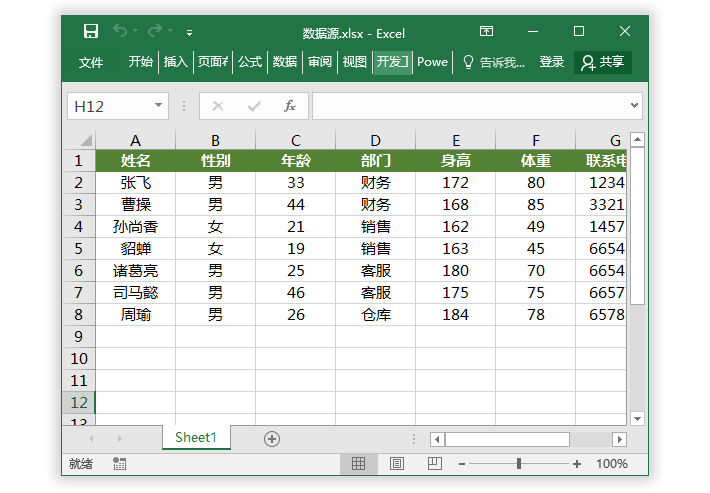Switch to the 视图 ribbon tab
Viewport: 710px width, 493px height.
(354, 62)
